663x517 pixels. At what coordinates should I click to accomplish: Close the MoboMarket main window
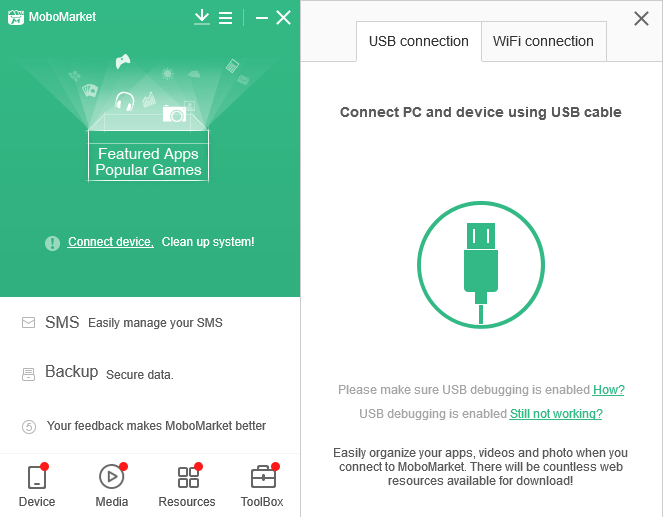283,18
